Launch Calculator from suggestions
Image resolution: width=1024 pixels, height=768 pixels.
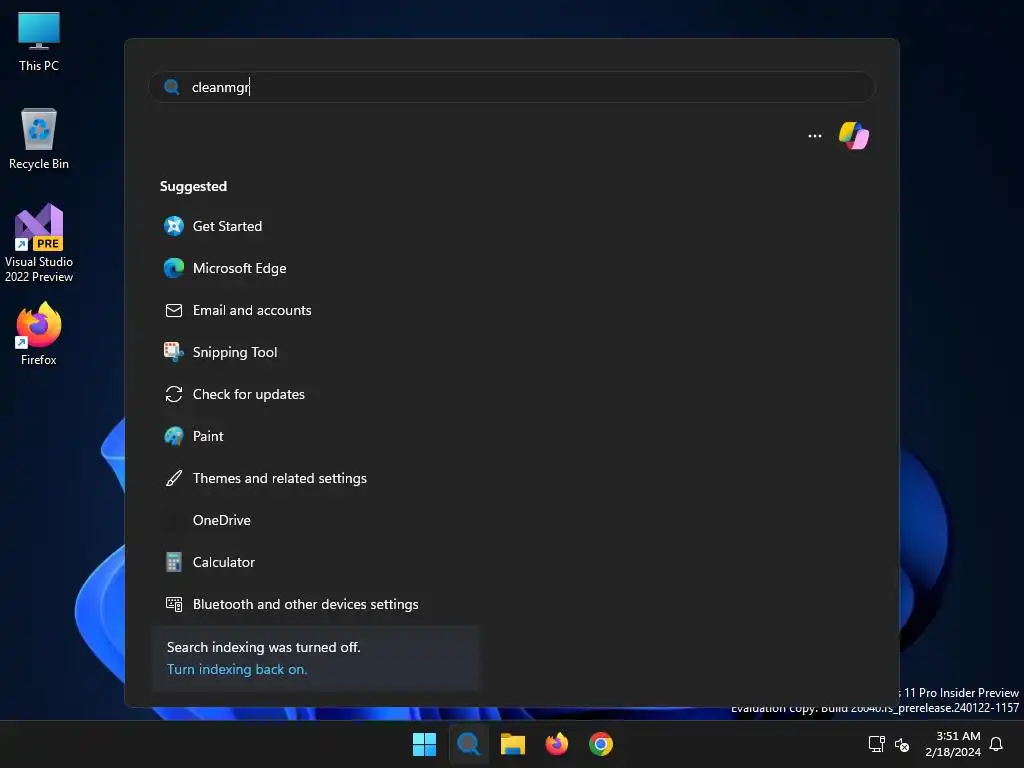(223, 562)
